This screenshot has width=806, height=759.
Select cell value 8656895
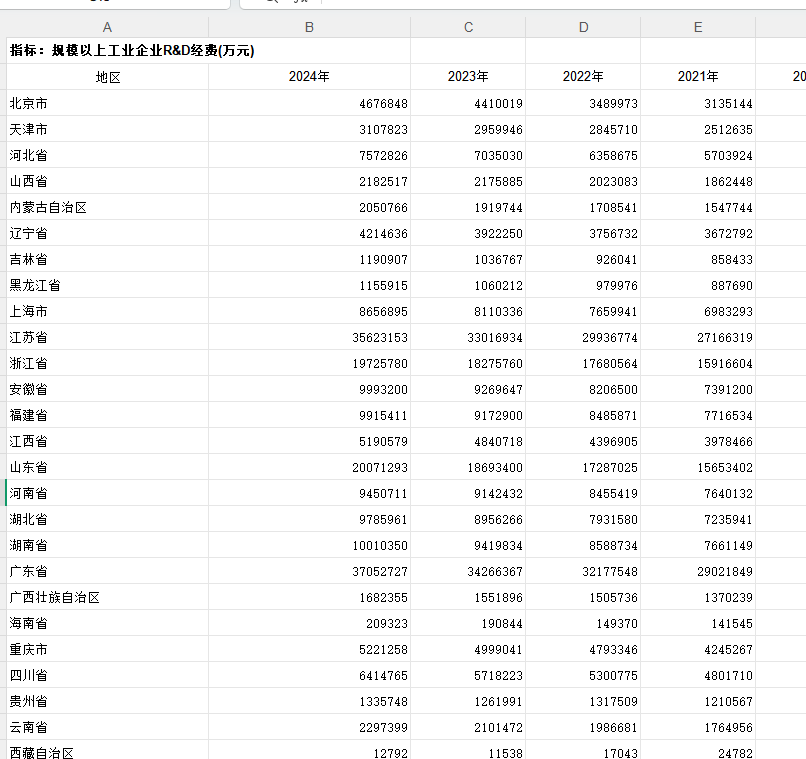click(383, 312)
